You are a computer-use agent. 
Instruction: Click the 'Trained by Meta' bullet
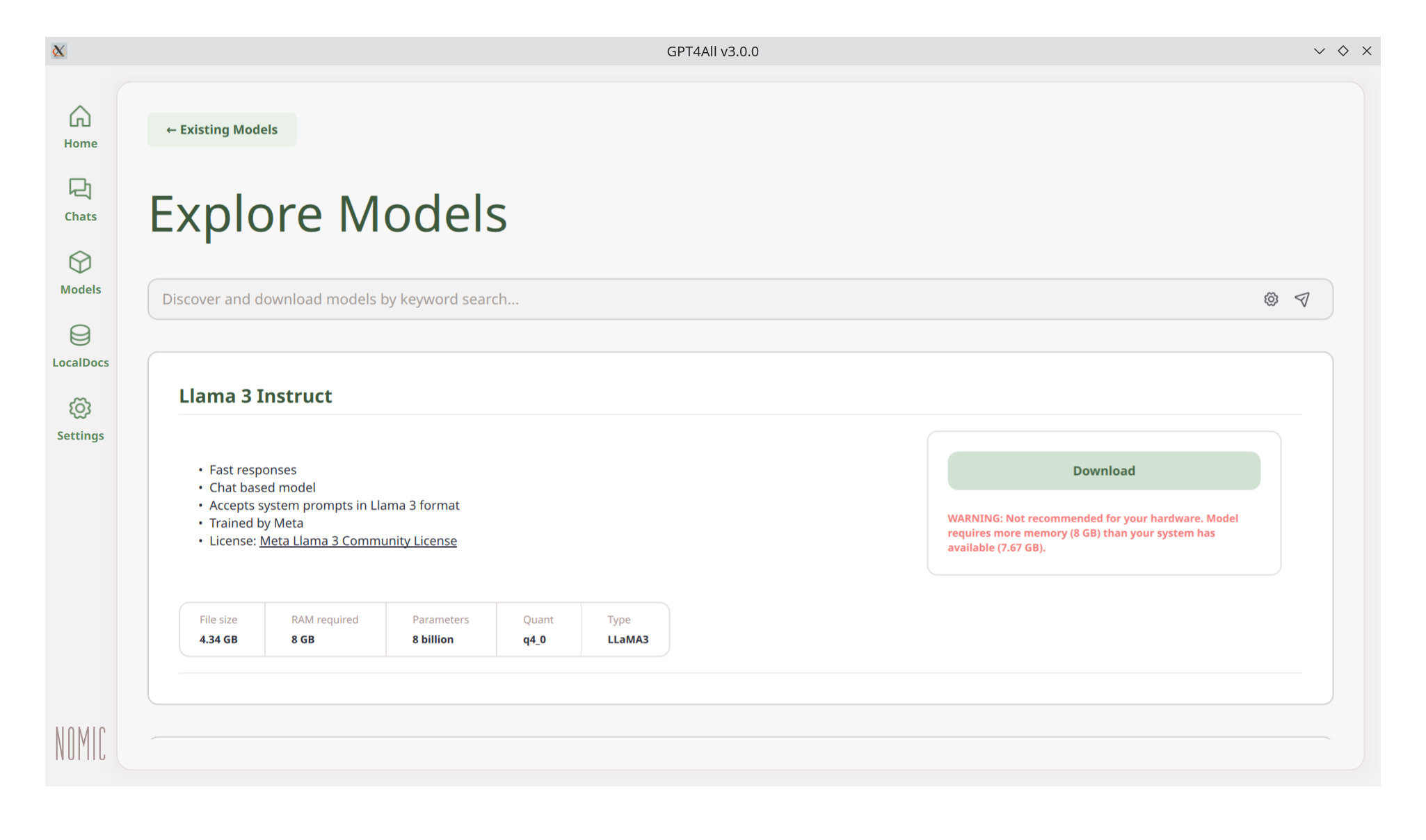click(256, 523)
